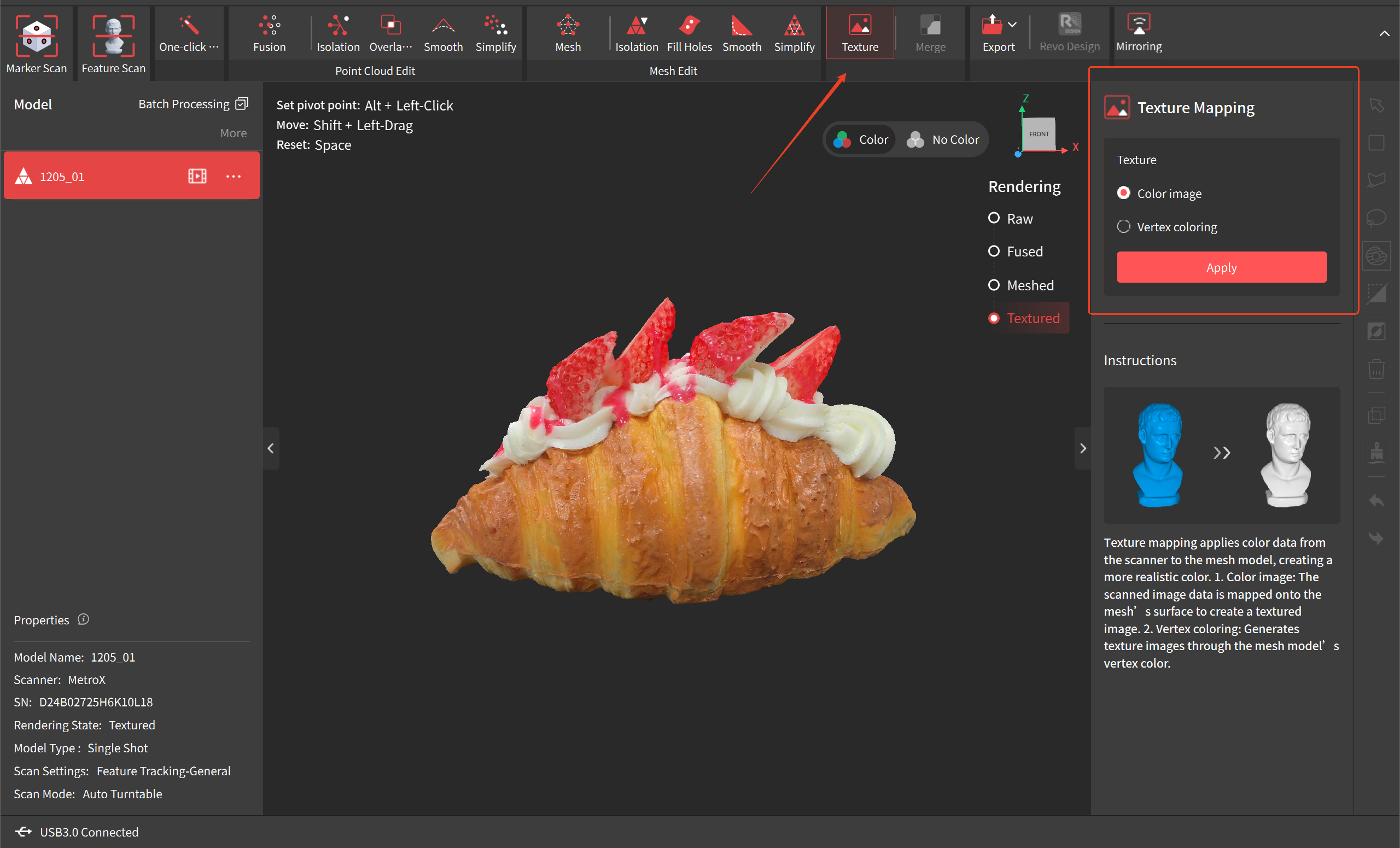
Task: Select the Raw rendering option
Action: pyautogui.click(x=994, y=218)
